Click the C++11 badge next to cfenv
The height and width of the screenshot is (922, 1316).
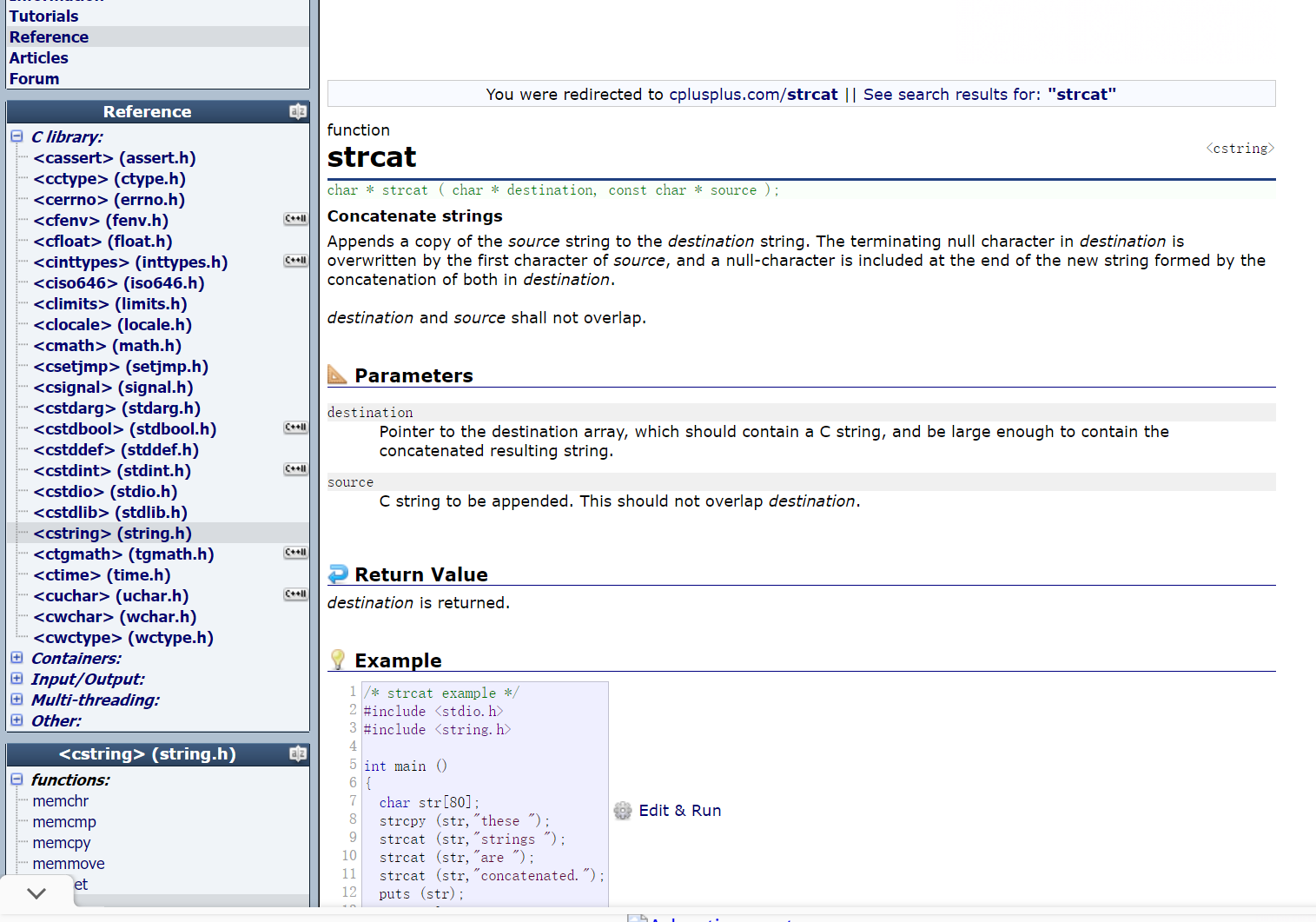296,219
